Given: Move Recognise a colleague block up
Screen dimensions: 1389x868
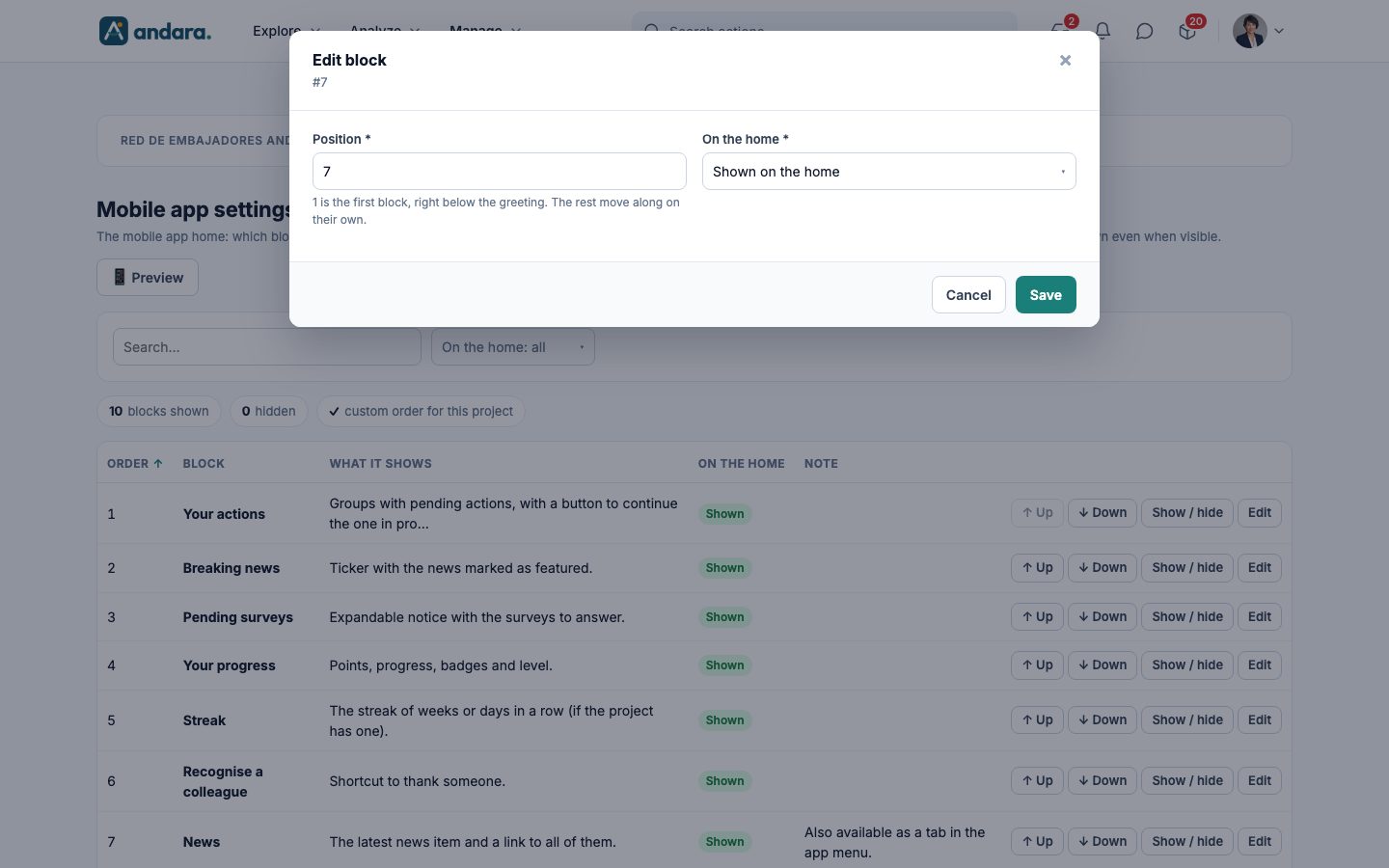Looking at the screenshot, I should (1037, 781).
